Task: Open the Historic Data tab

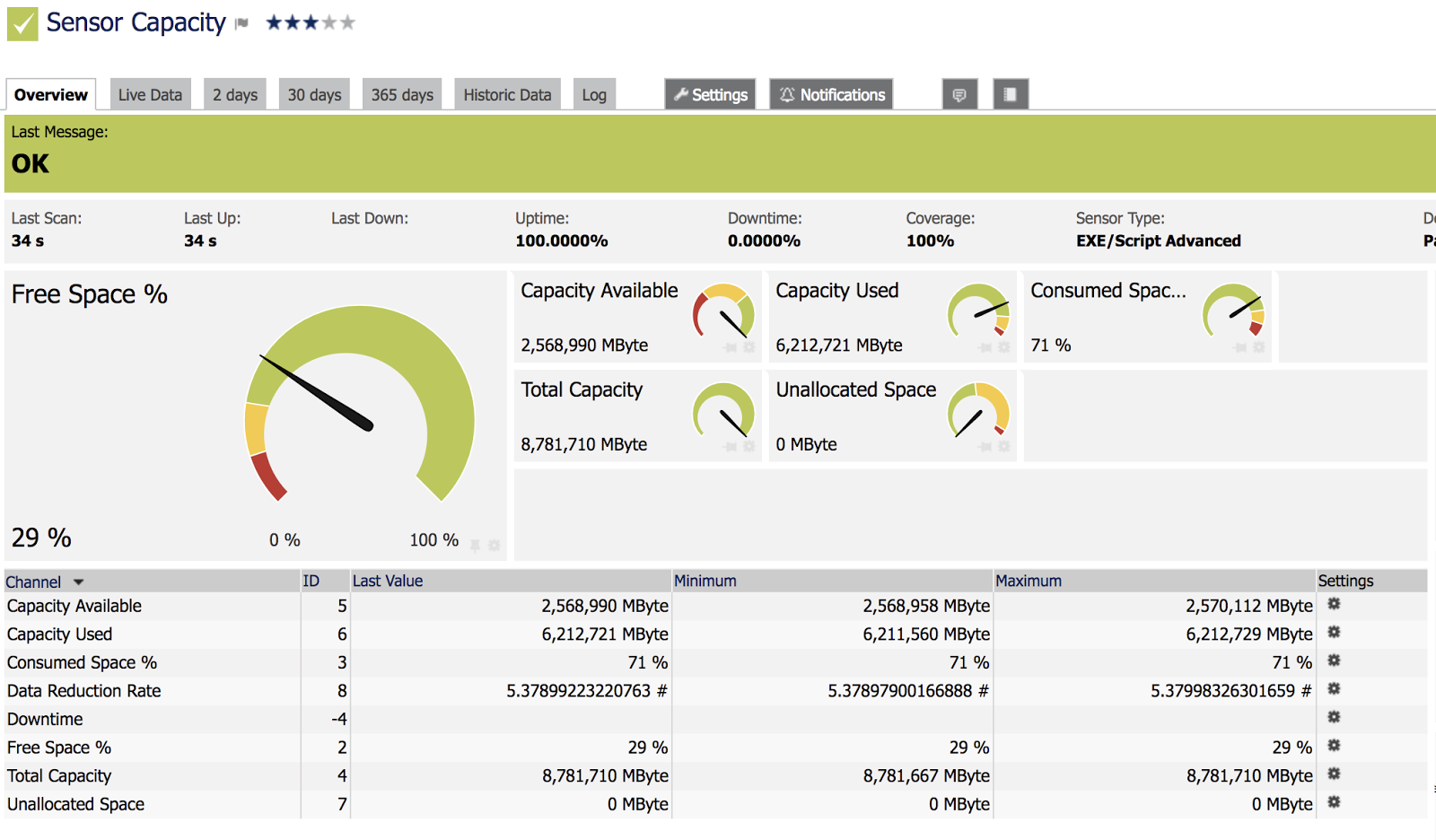Action: tap(507, 93)
